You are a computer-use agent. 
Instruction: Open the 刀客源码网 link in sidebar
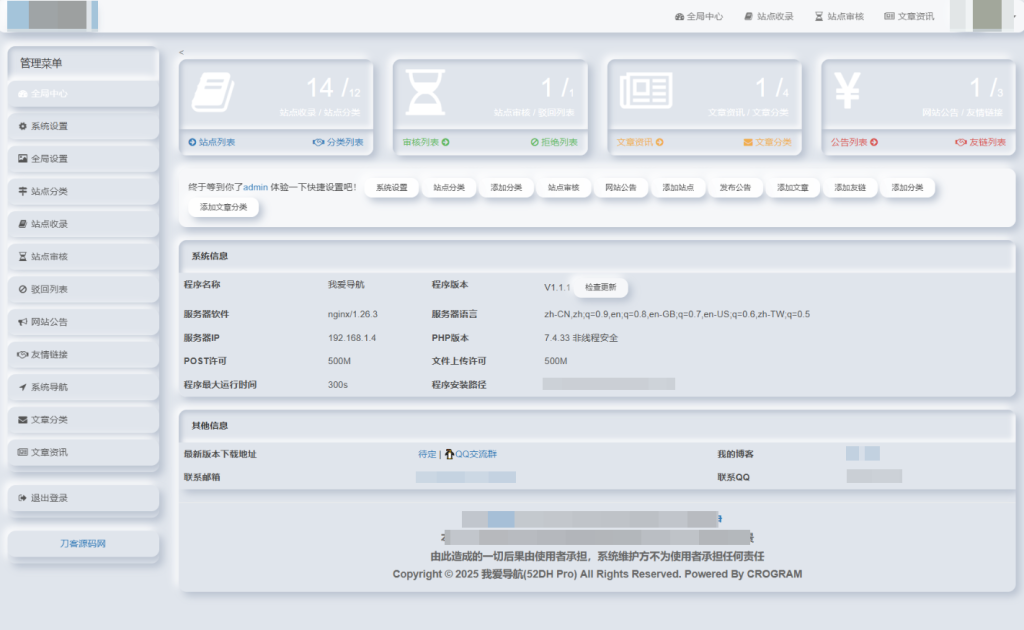click(x=82, y=545)
